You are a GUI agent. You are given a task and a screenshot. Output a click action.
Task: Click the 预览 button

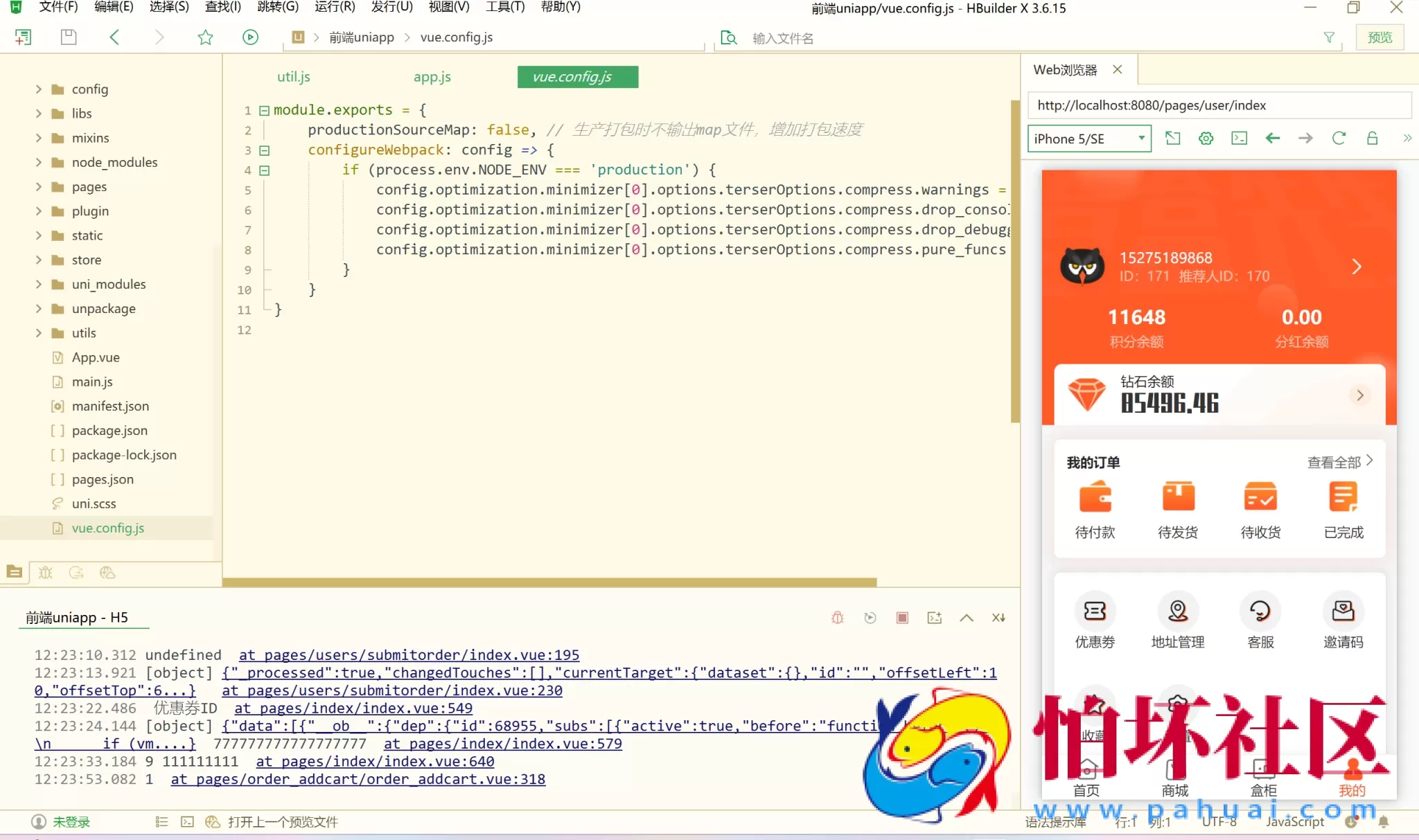click(1379, 37)
